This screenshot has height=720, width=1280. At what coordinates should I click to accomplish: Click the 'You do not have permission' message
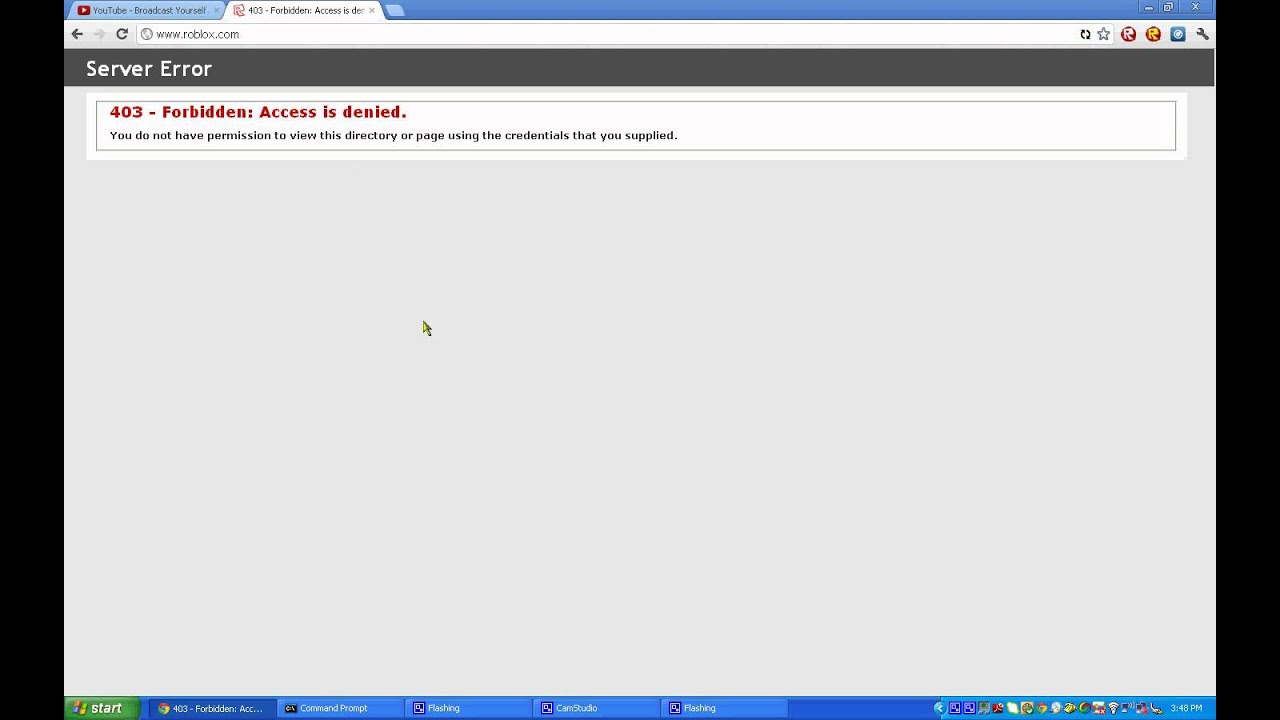tap(393, 135)
